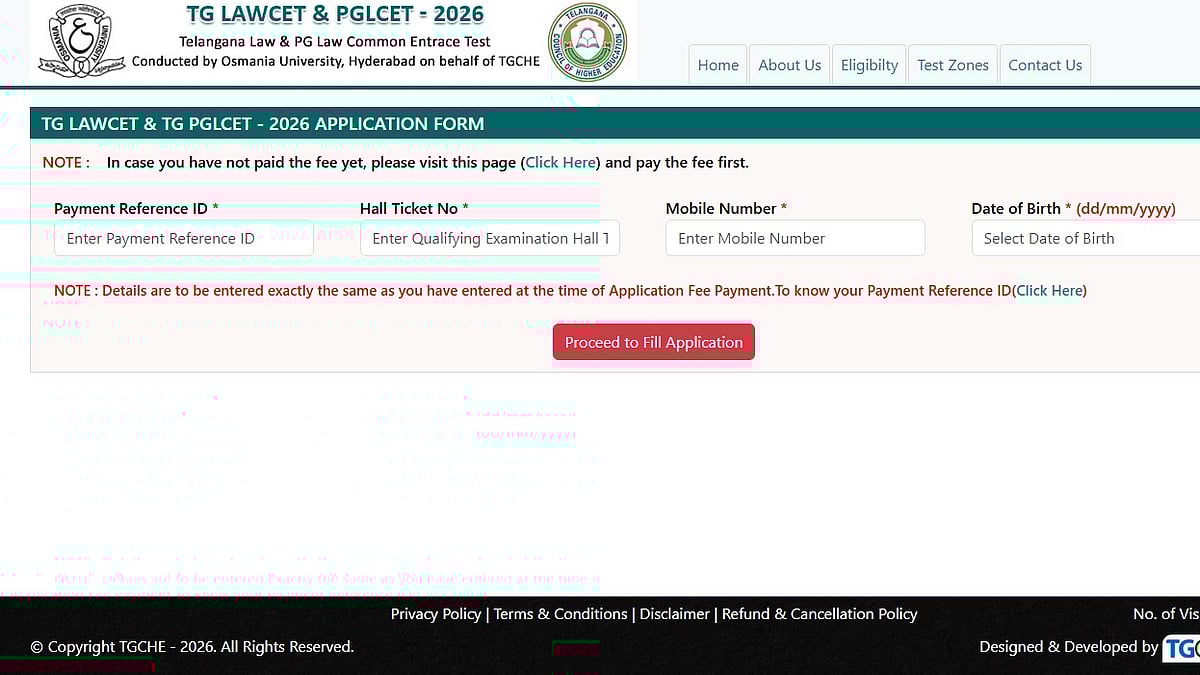Image resolution: width=1200 pixels, height=675 pixels.
Task: View Terms & Conditions
Action: click(560, 614)
